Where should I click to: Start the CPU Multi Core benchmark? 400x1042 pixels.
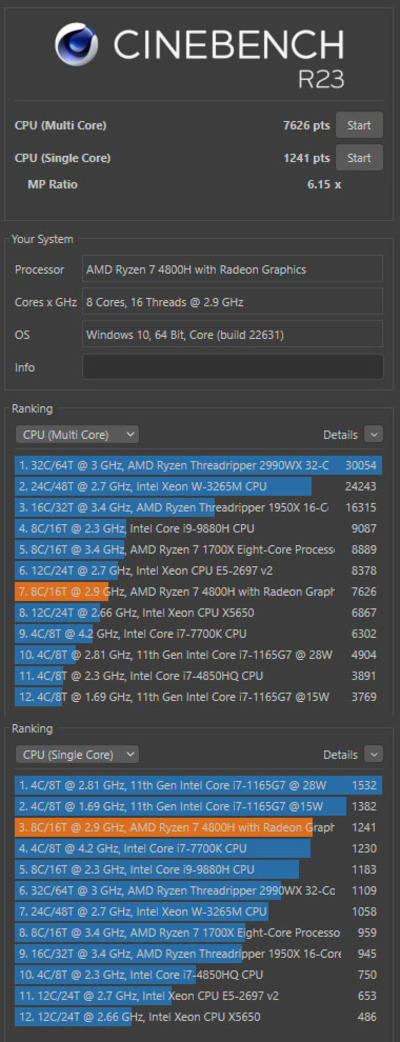coord(359,125)
